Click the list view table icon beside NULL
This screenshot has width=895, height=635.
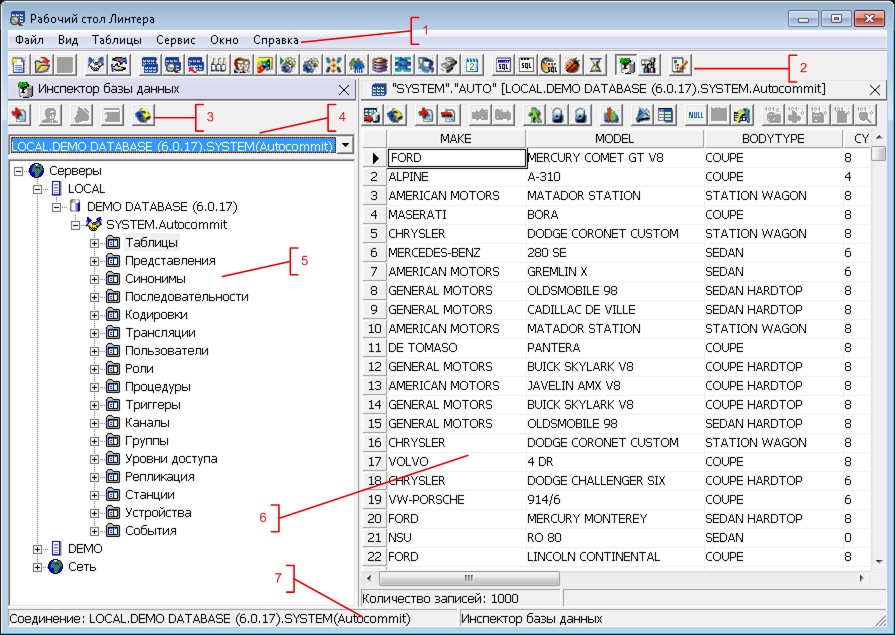point(665,115)
